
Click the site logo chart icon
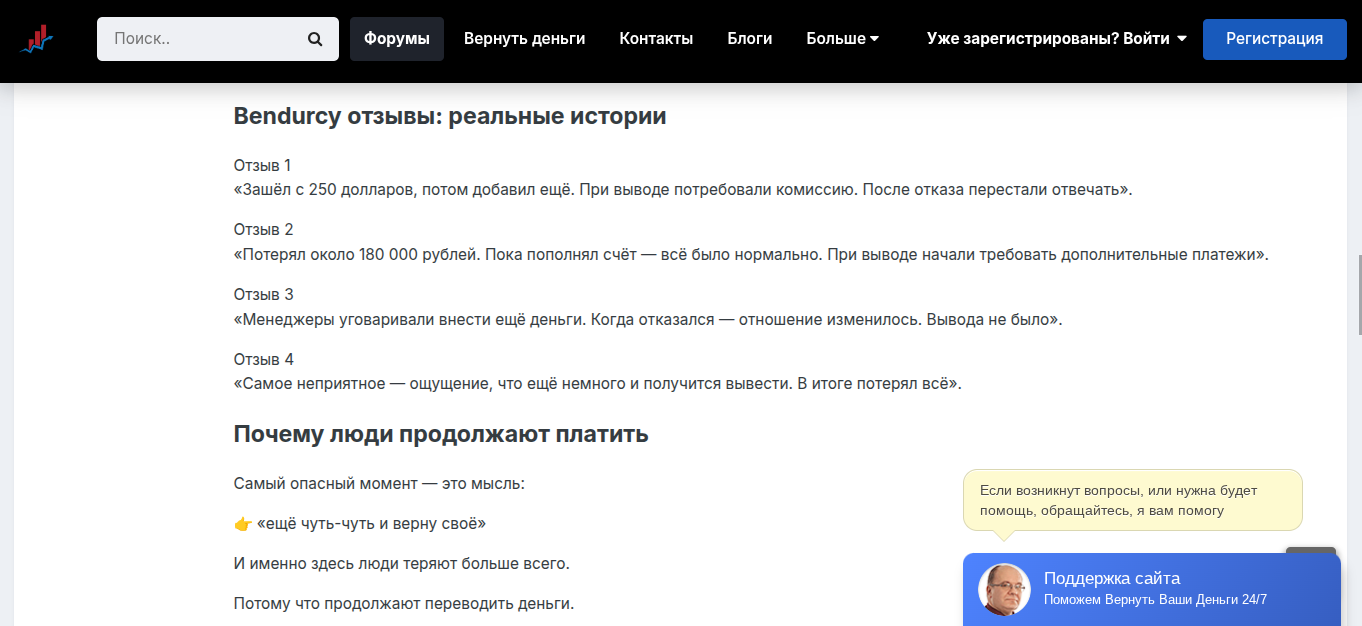pyautogui.click(x=37, y=39)
